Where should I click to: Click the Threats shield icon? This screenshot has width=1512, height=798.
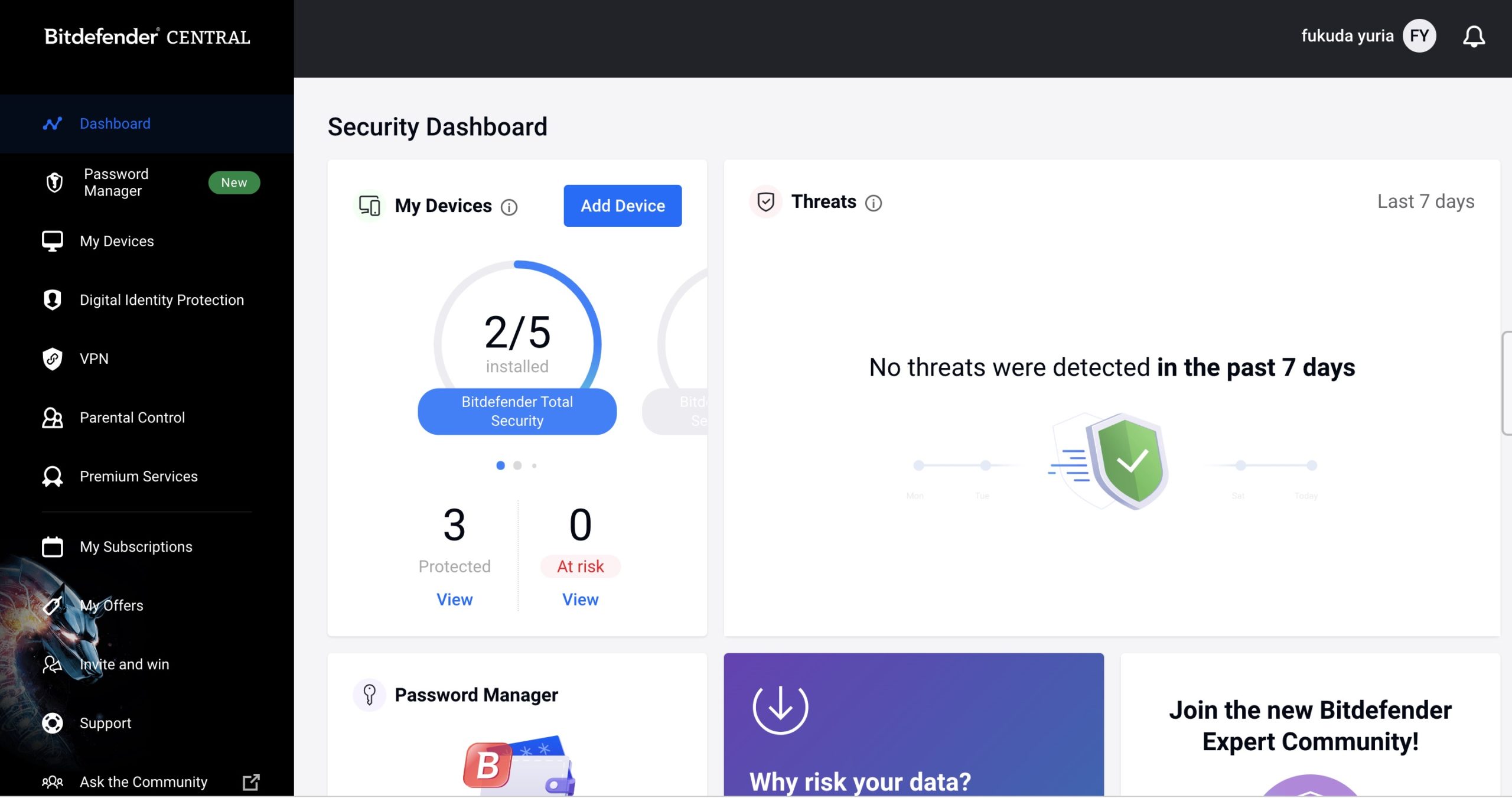click(x=766, y=202)
